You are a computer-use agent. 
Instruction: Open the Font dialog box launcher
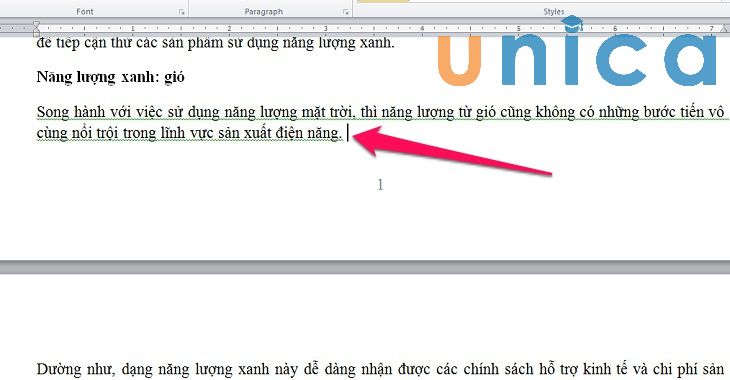tap(182, 12)
